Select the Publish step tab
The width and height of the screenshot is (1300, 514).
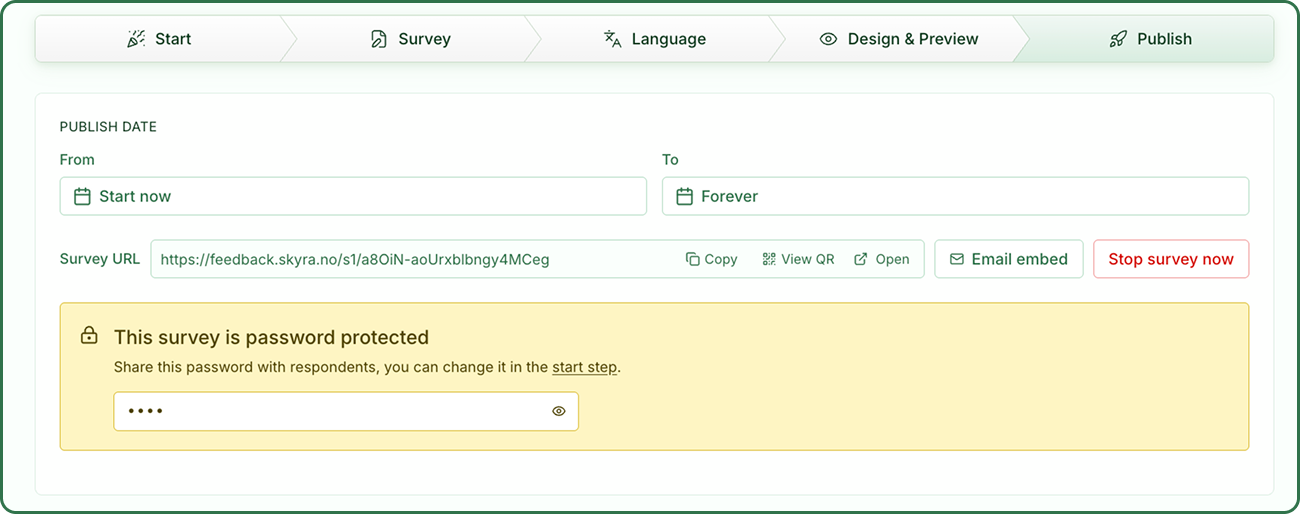pyautogui.click(x=1150, y=39)
